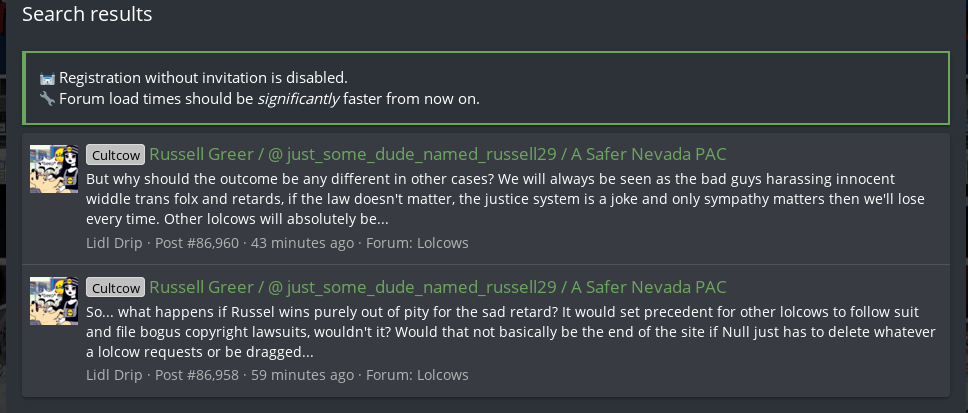Click the Search results heading
Viewport: 968px width, 413px height.
[x=87, y=14]
